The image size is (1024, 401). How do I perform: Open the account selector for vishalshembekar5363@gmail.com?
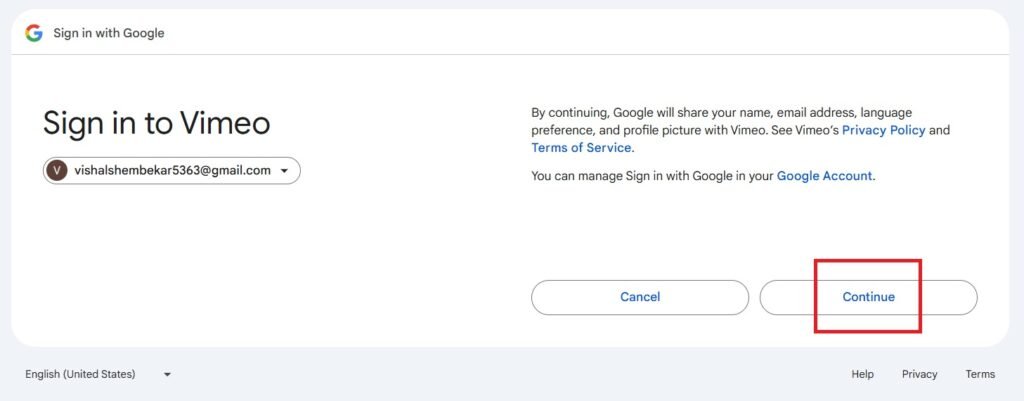point(172,170)
